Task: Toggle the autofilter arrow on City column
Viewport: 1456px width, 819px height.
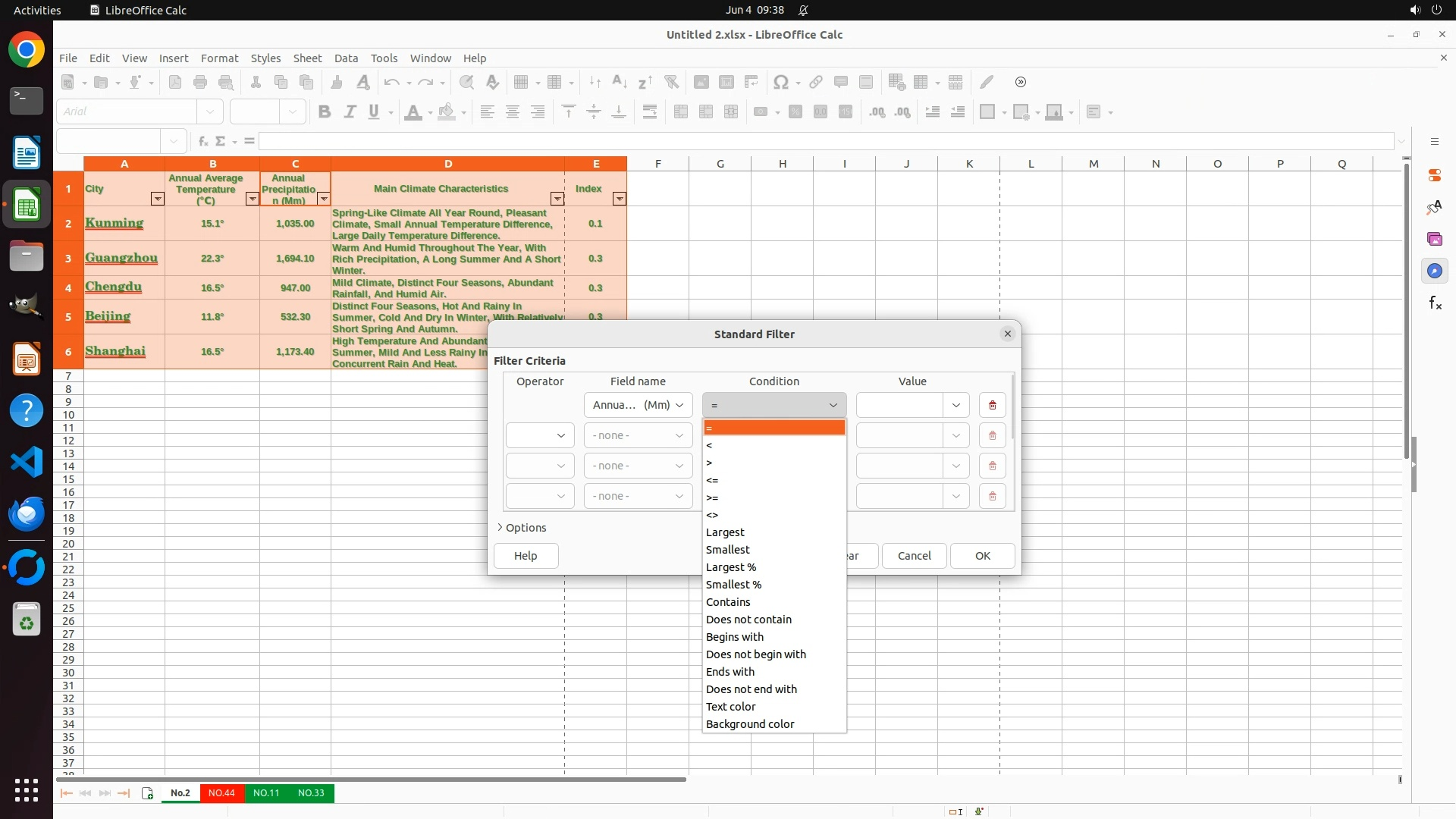Action: point(157,199)
